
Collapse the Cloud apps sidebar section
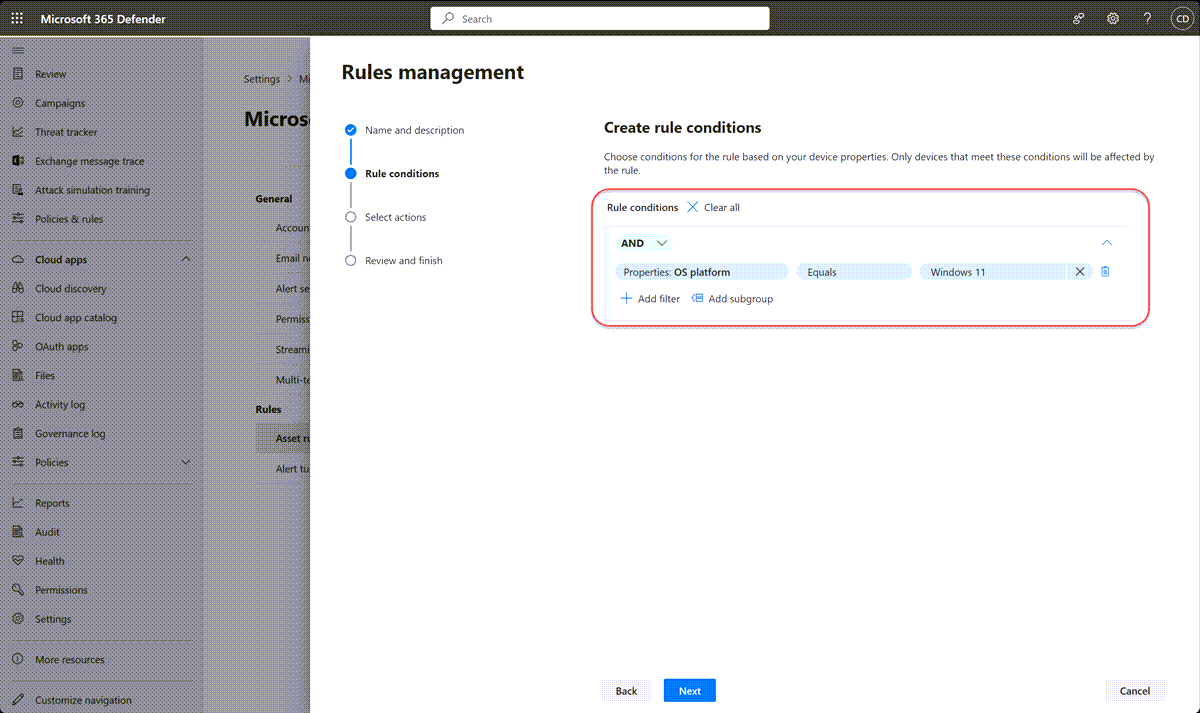183,259
